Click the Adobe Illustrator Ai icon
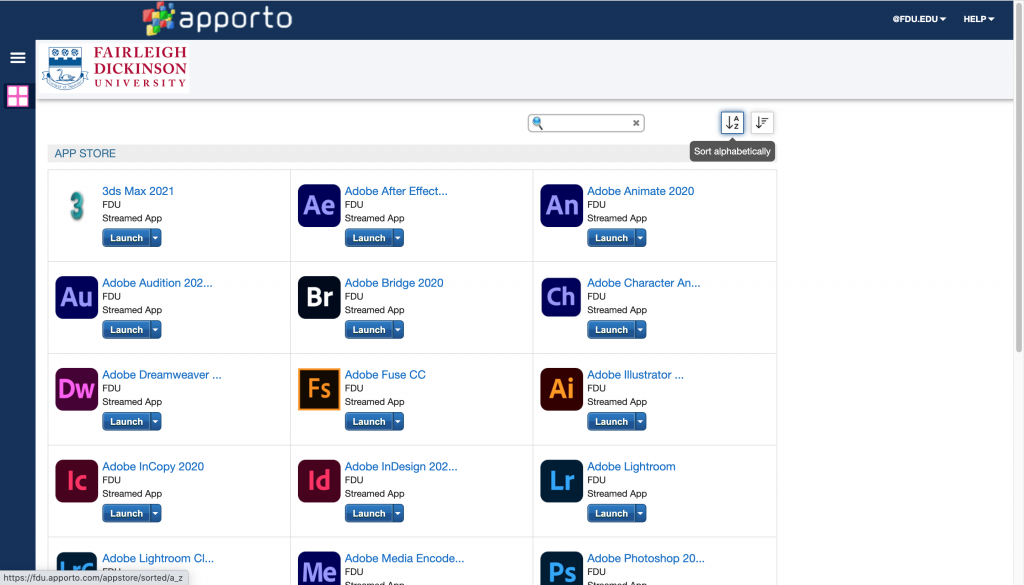This screenshot has height=585, width=1024. pos(562,389)
